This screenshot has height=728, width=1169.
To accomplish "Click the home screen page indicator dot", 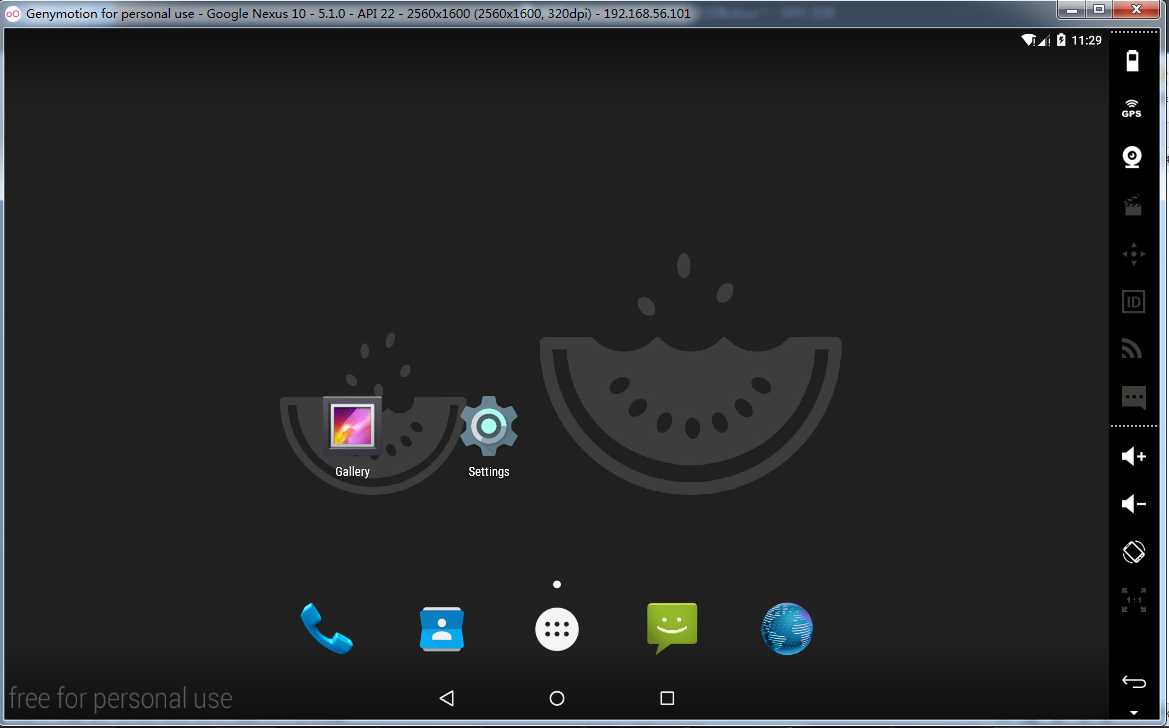I will tap(557, 584).
